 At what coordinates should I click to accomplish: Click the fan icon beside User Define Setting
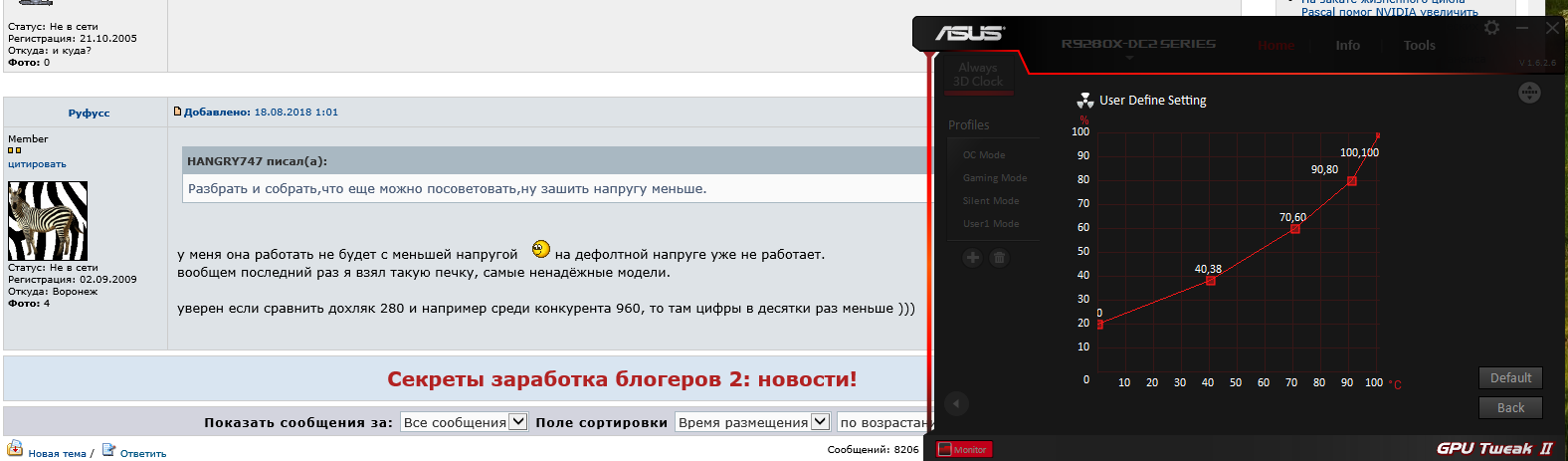click(1084, 101)
